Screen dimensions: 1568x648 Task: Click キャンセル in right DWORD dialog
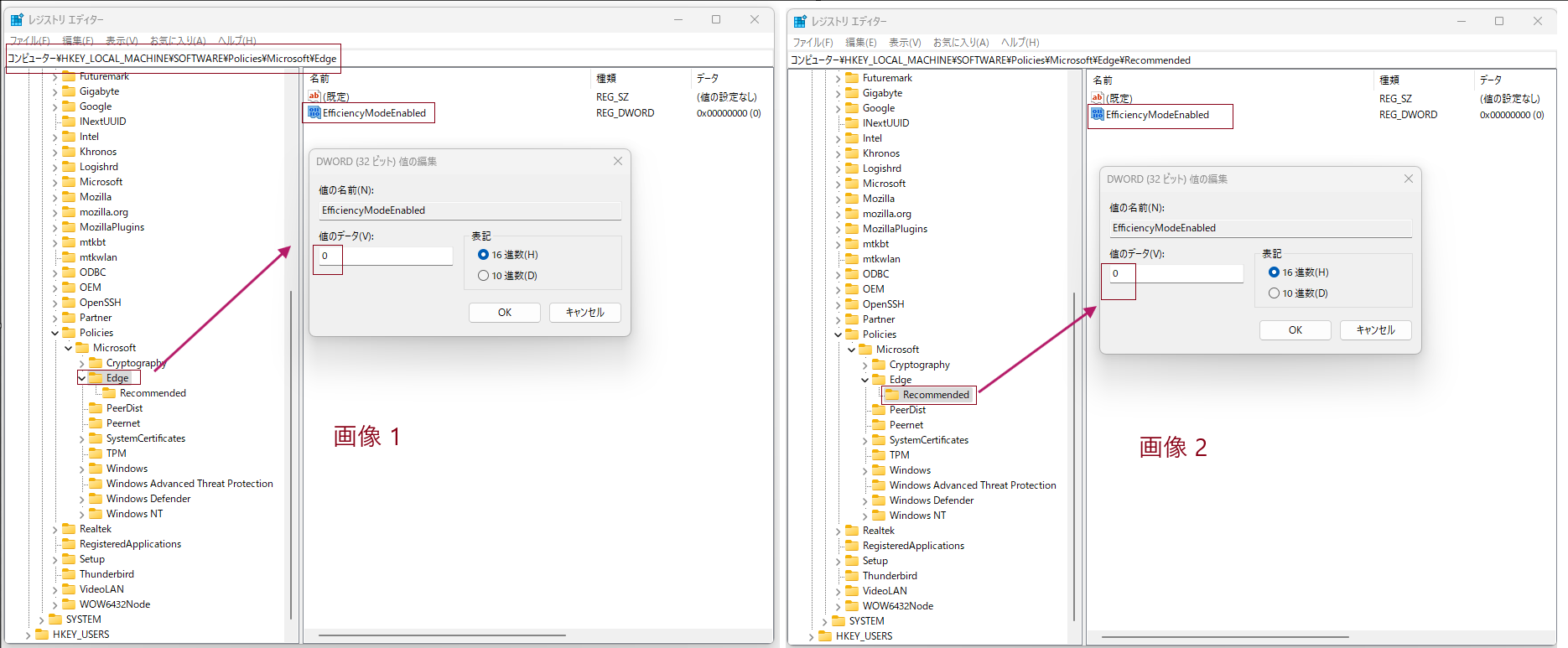tap(1375, 330)
